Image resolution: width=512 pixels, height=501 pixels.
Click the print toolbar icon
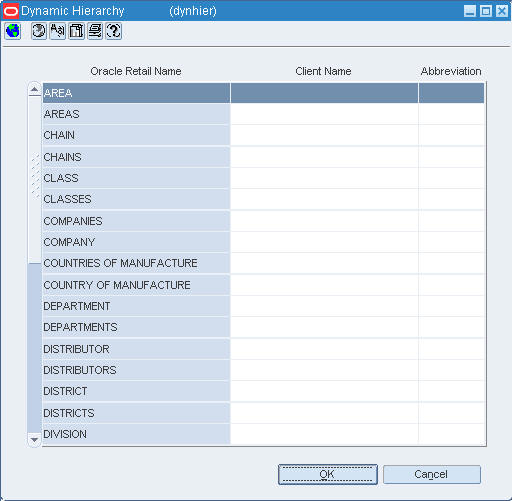(x=95, y=31)
